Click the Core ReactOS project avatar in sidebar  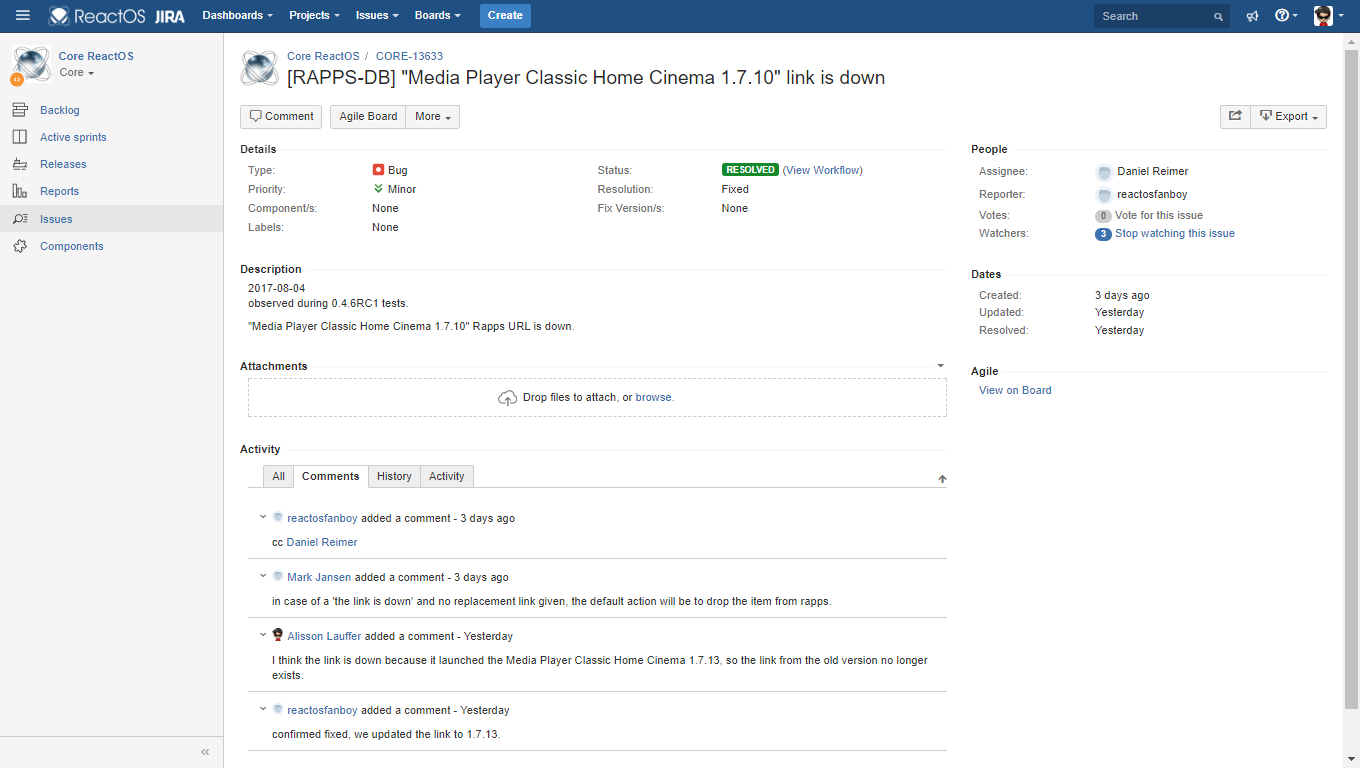pos(31,64)
